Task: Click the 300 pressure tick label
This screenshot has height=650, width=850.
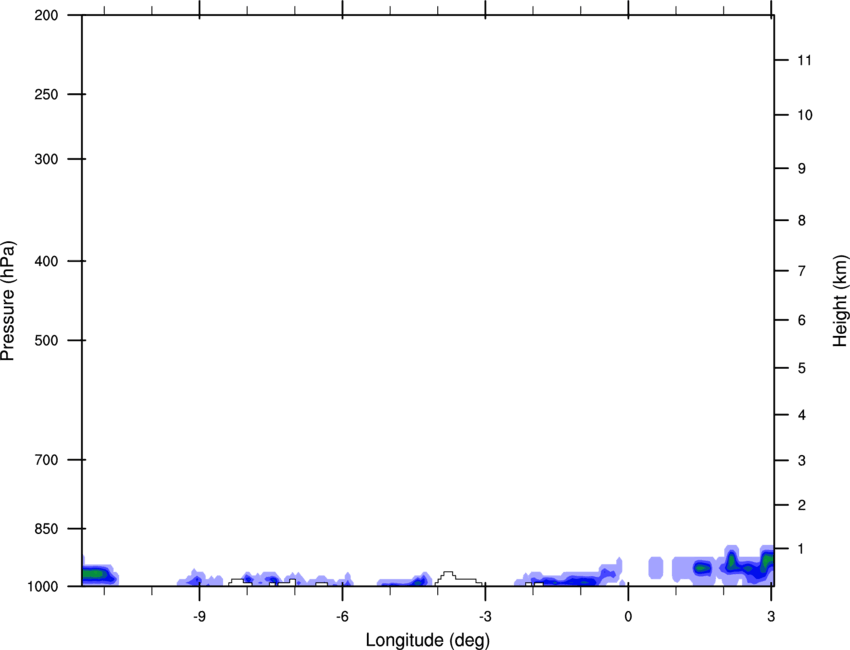Action: click(46, 159)
